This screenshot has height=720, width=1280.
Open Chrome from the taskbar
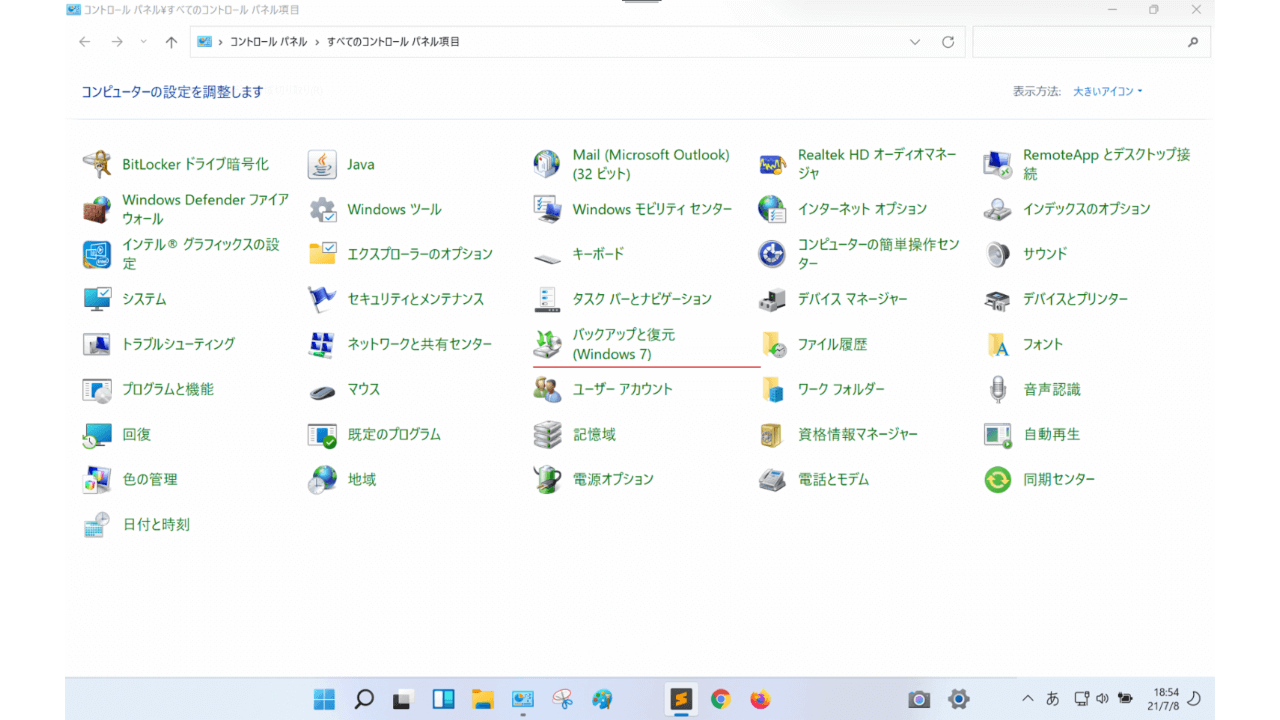coord(720,699)
